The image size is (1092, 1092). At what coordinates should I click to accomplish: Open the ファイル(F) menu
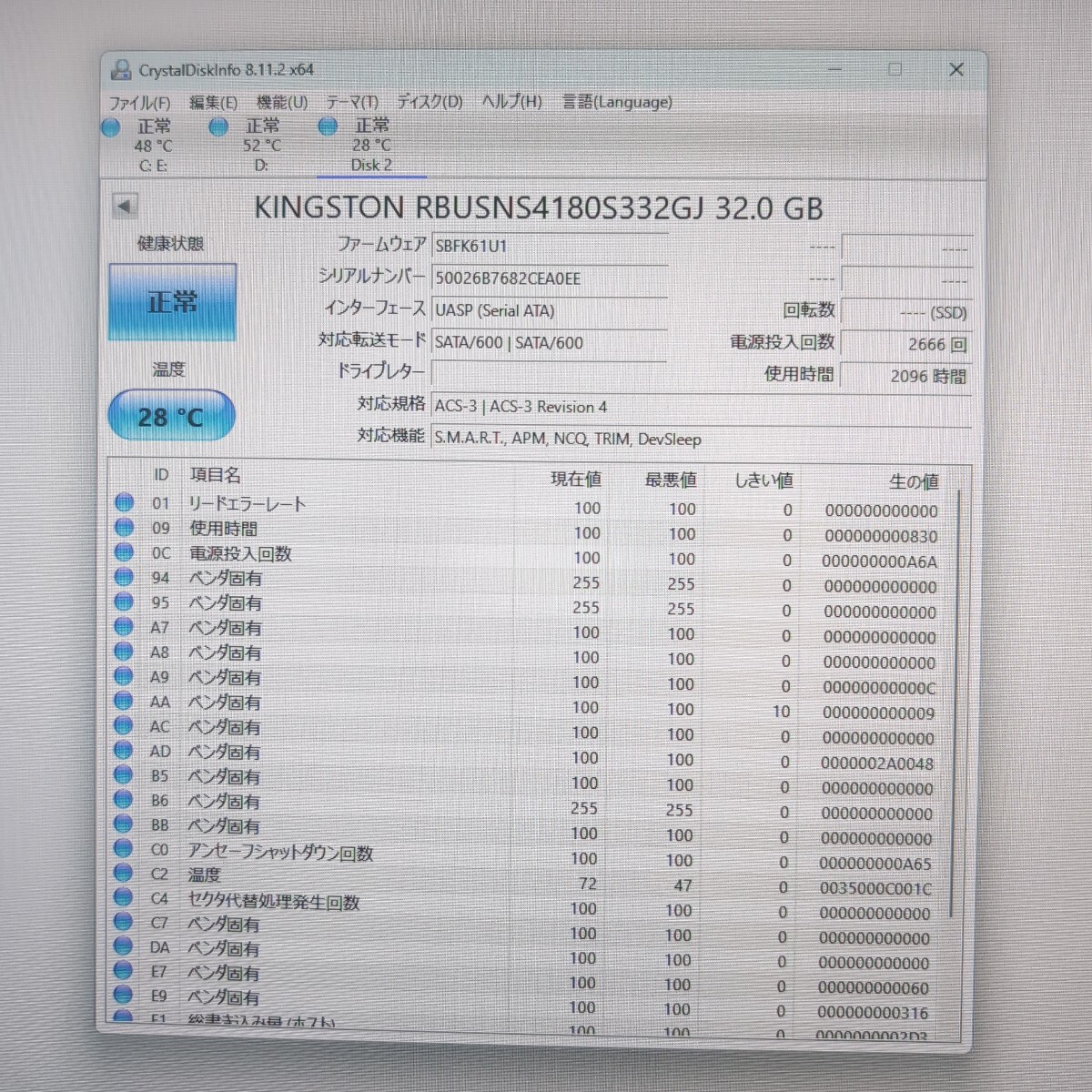pos(139,103)
